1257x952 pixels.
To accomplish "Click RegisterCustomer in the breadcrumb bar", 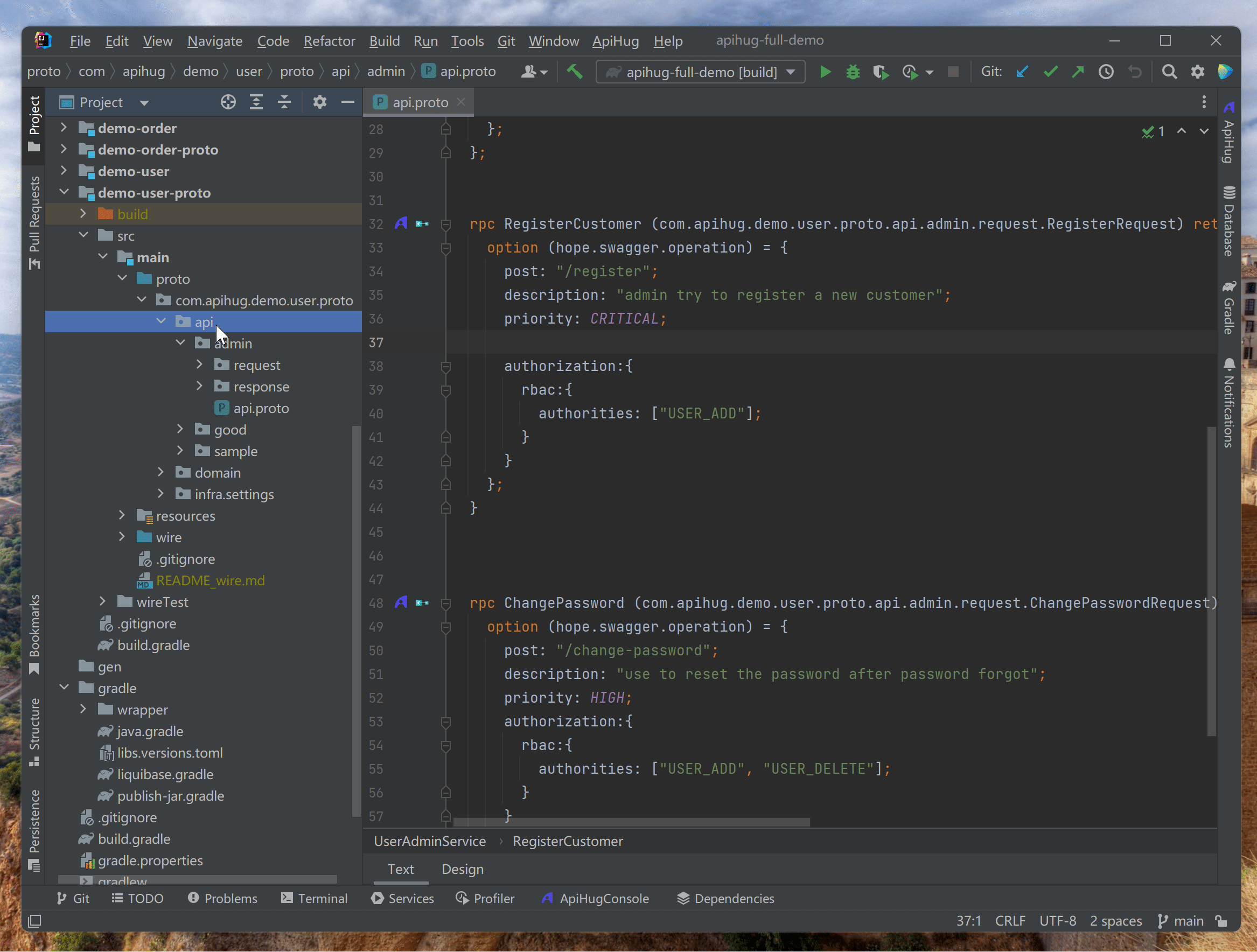I will pos(568,841).
